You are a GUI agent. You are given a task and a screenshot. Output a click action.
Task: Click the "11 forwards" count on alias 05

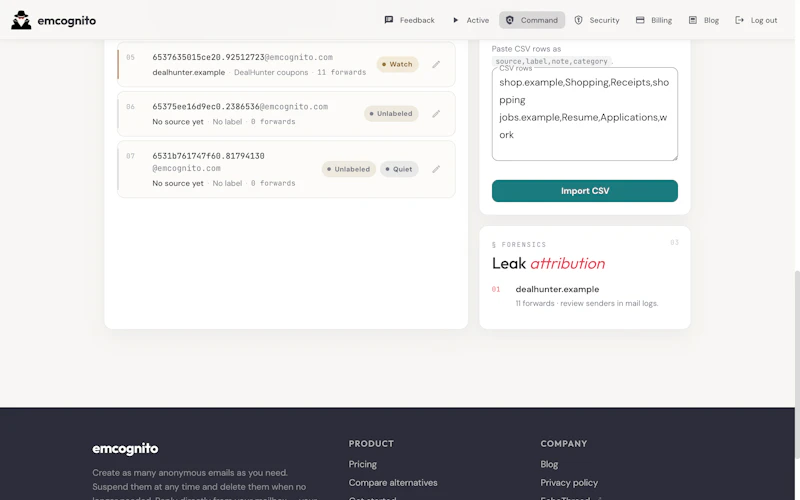(x=342, y=72)
